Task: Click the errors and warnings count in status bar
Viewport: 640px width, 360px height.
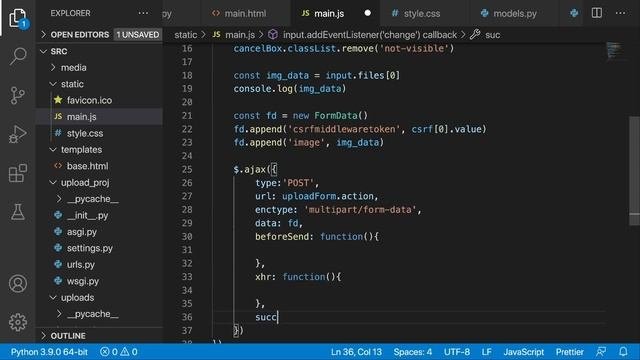Action: pos(119,352)
